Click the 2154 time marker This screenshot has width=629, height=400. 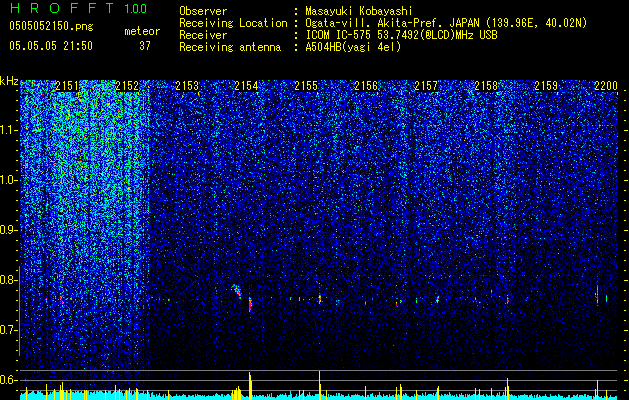246,86
